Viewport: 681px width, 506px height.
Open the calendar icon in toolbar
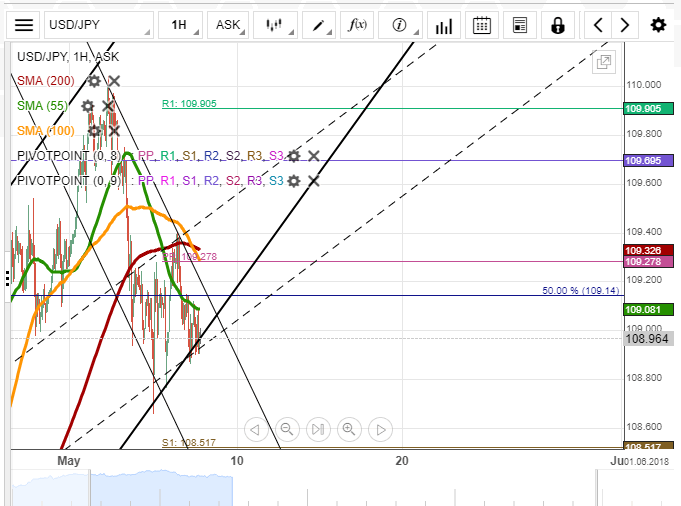[482, 25]
